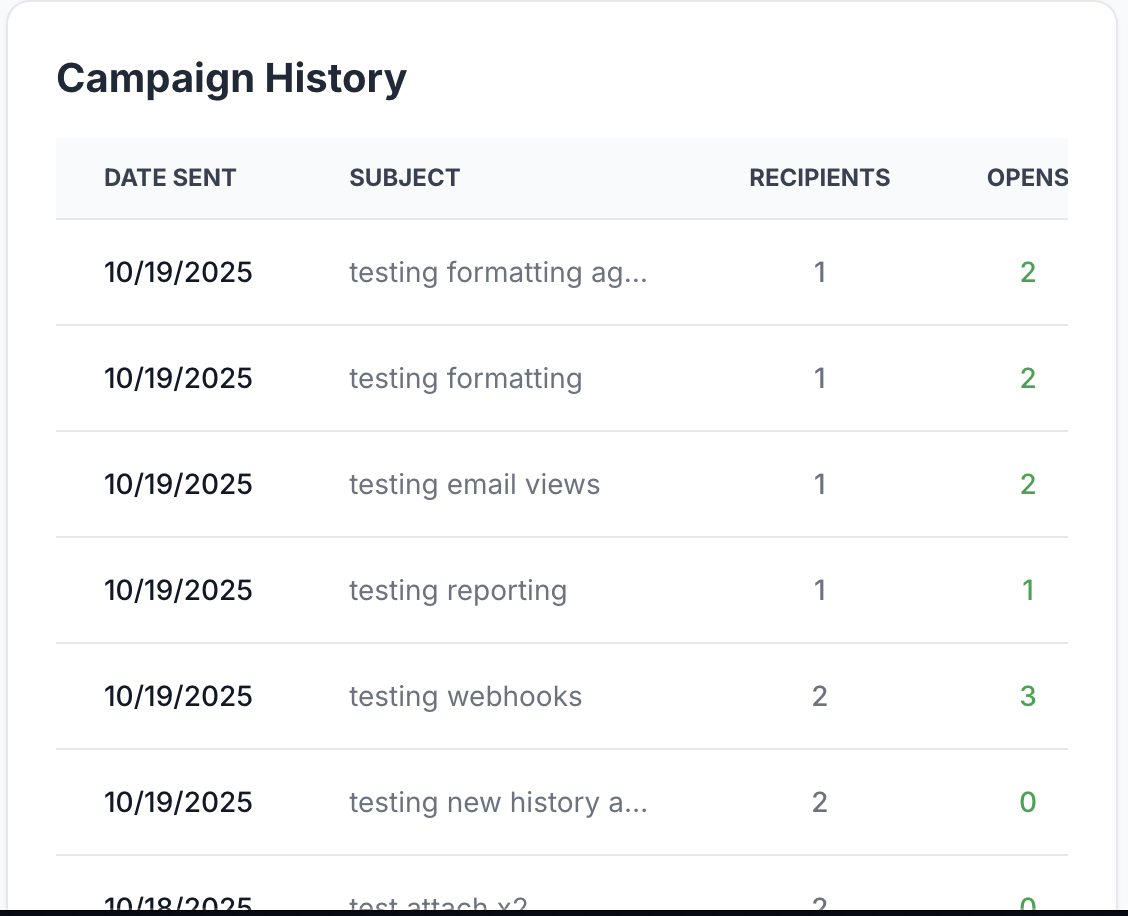Viewport: 1128px width, 916px height.
Task: Click the DATE SENT column header
Action: click(170, 178)
